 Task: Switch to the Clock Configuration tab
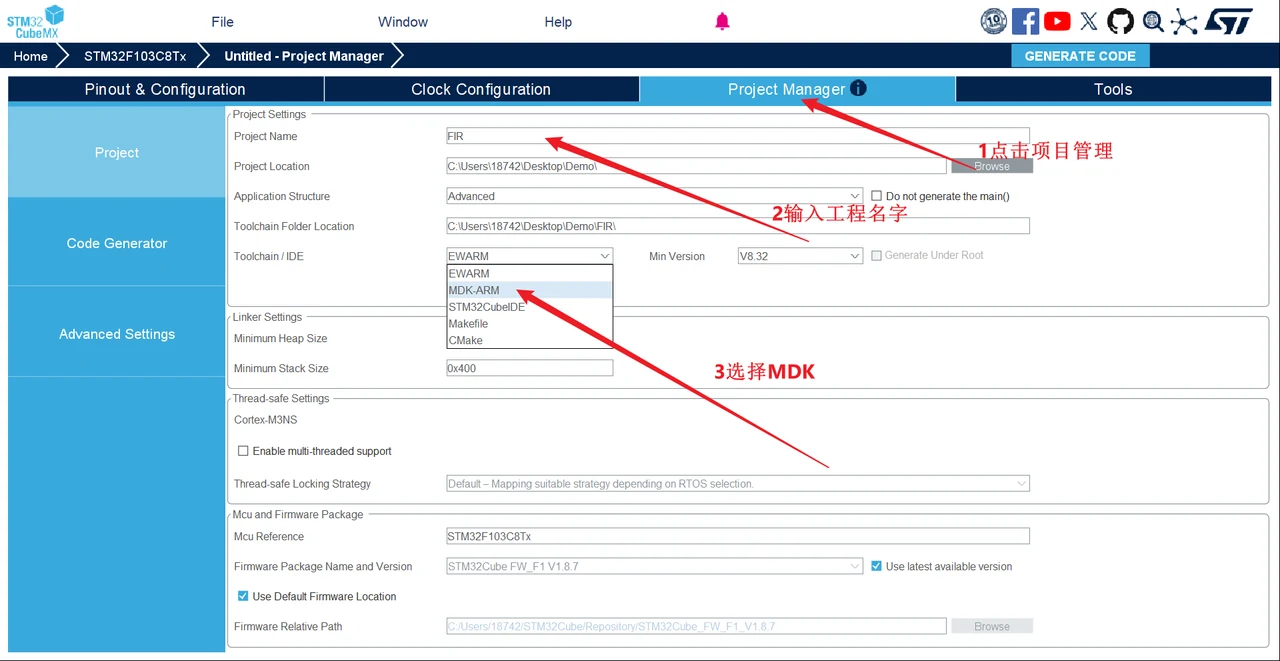tap(481, 89)
